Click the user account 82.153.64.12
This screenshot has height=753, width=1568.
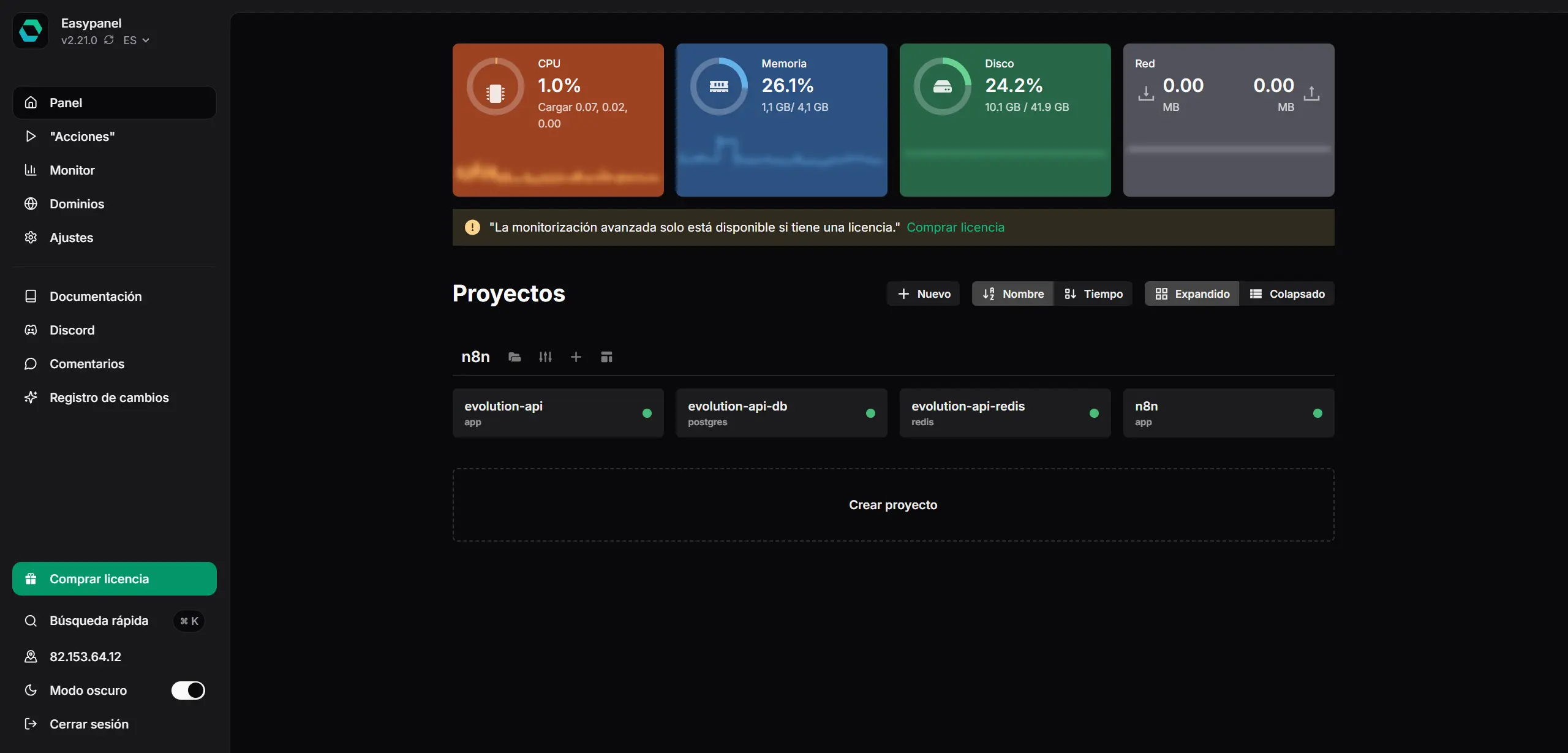pos(114,656)
